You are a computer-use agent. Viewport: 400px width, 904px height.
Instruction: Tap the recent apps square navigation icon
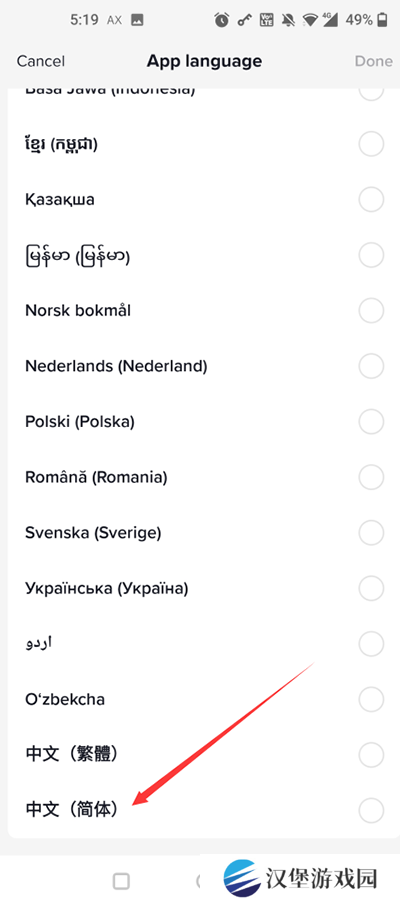point(121,880)
